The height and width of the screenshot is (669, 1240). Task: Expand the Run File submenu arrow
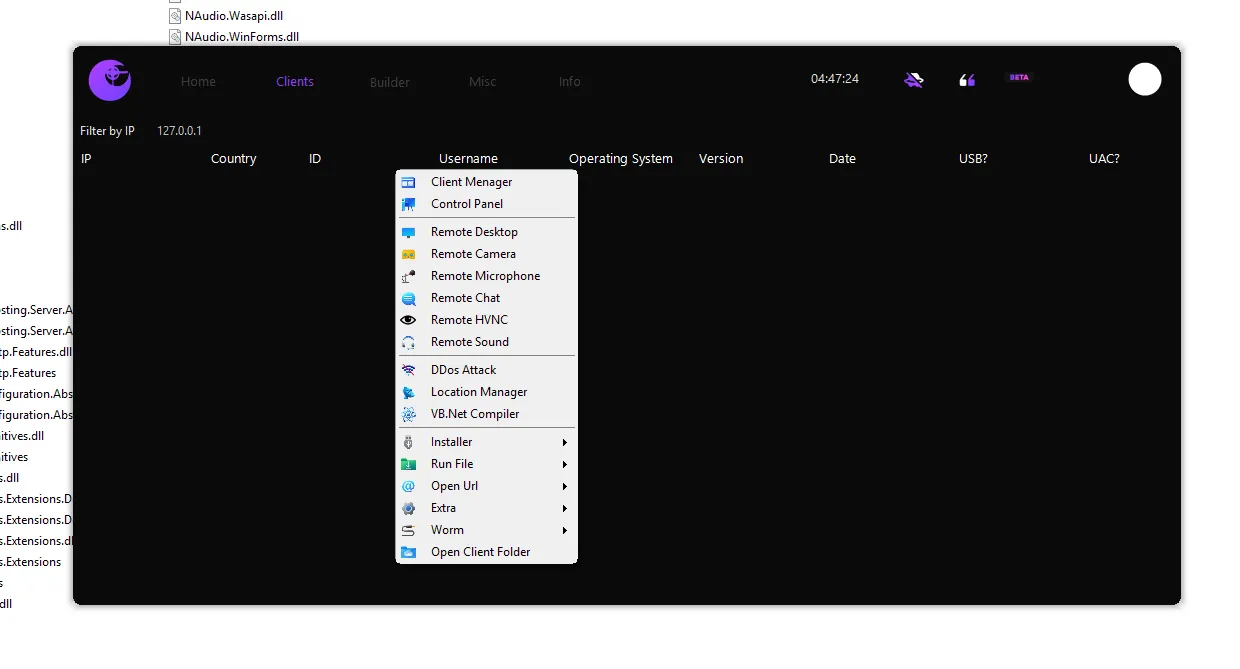[565, 464]
